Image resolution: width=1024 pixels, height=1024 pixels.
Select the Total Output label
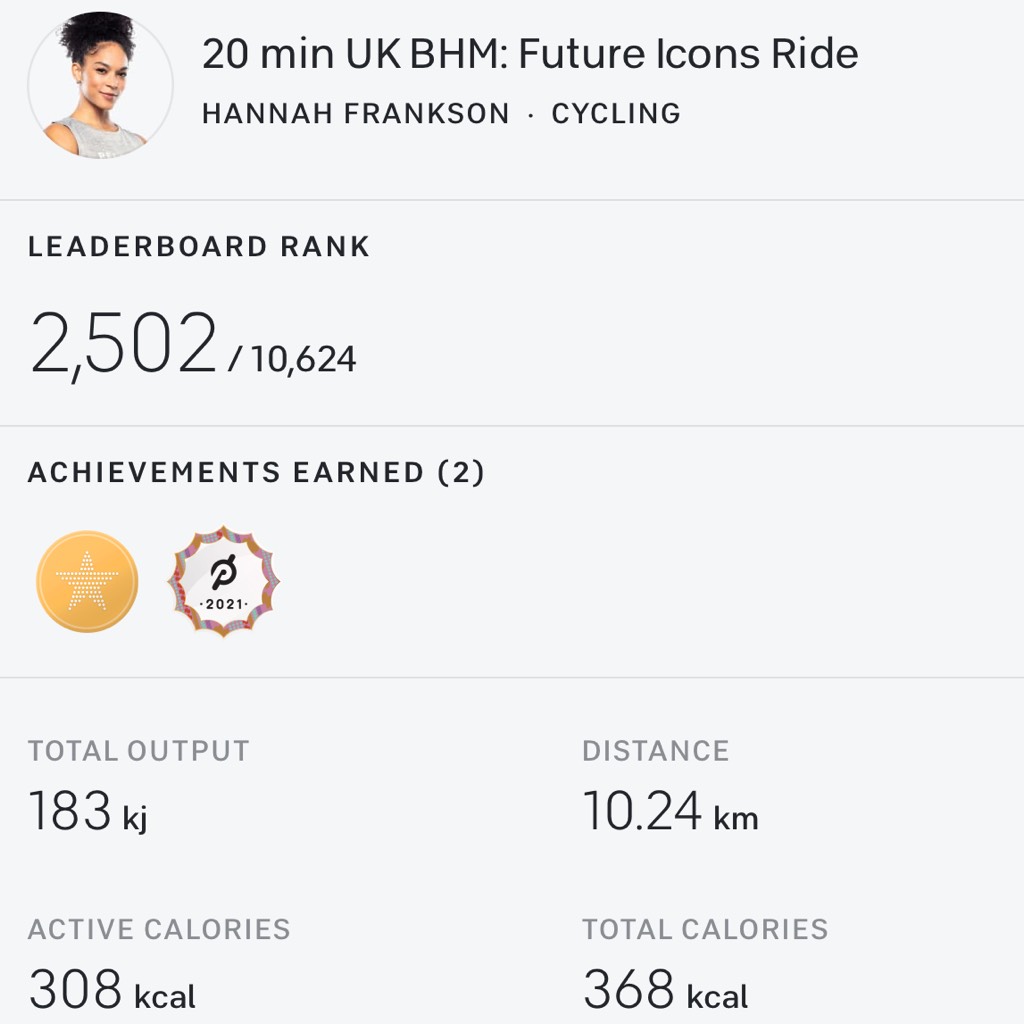(x=138, y=751)
